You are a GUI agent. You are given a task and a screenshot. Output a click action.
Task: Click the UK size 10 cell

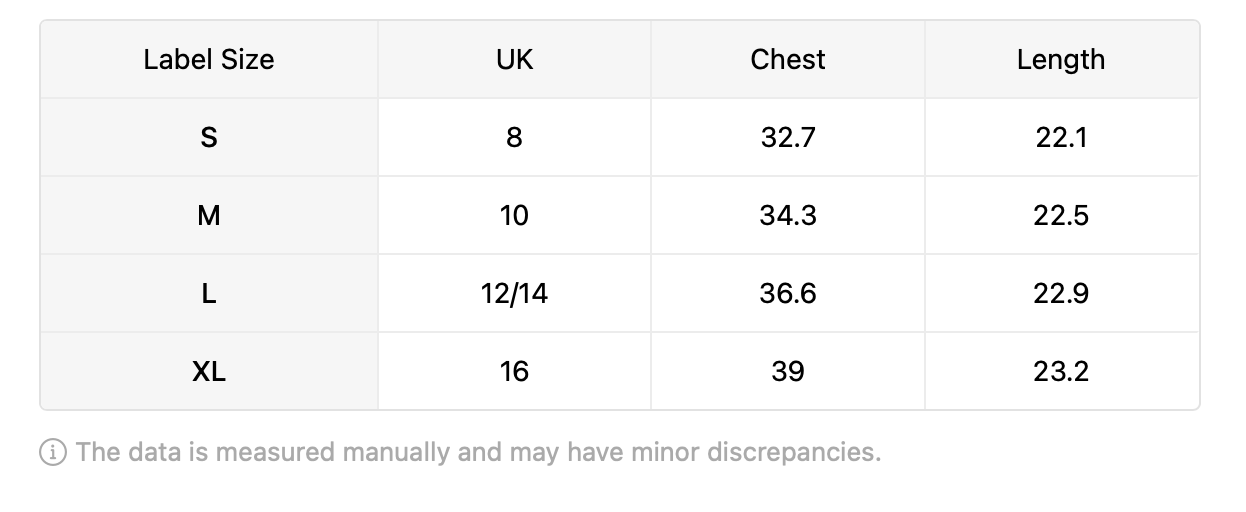[514, 215]
